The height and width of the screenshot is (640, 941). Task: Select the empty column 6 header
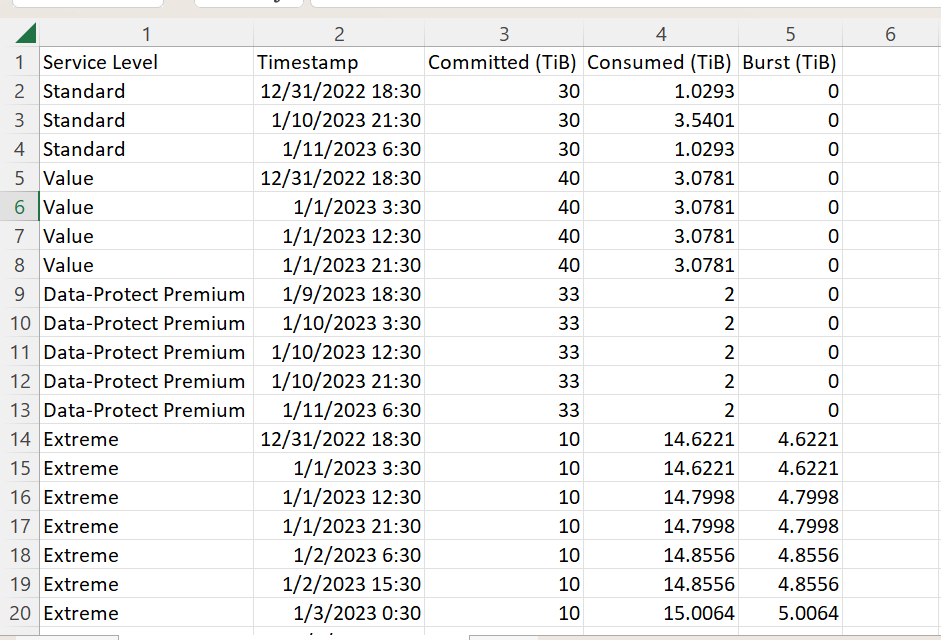coord(890,35)
